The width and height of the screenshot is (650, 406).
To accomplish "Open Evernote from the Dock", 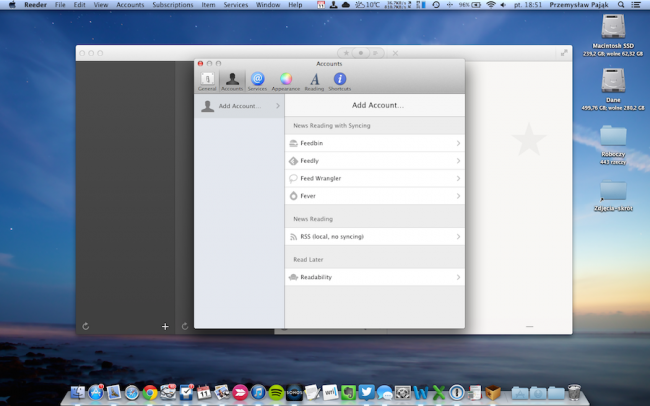I will [x=349, y=392].
